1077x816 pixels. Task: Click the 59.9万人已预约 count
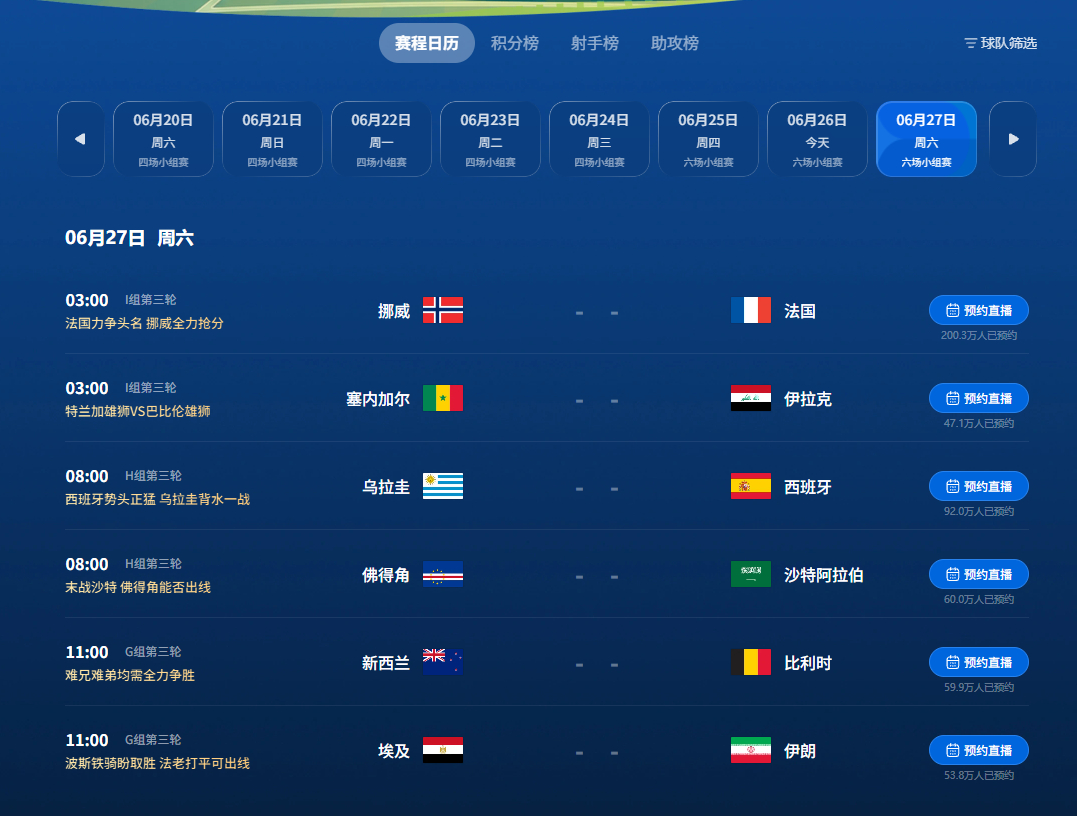979,687
